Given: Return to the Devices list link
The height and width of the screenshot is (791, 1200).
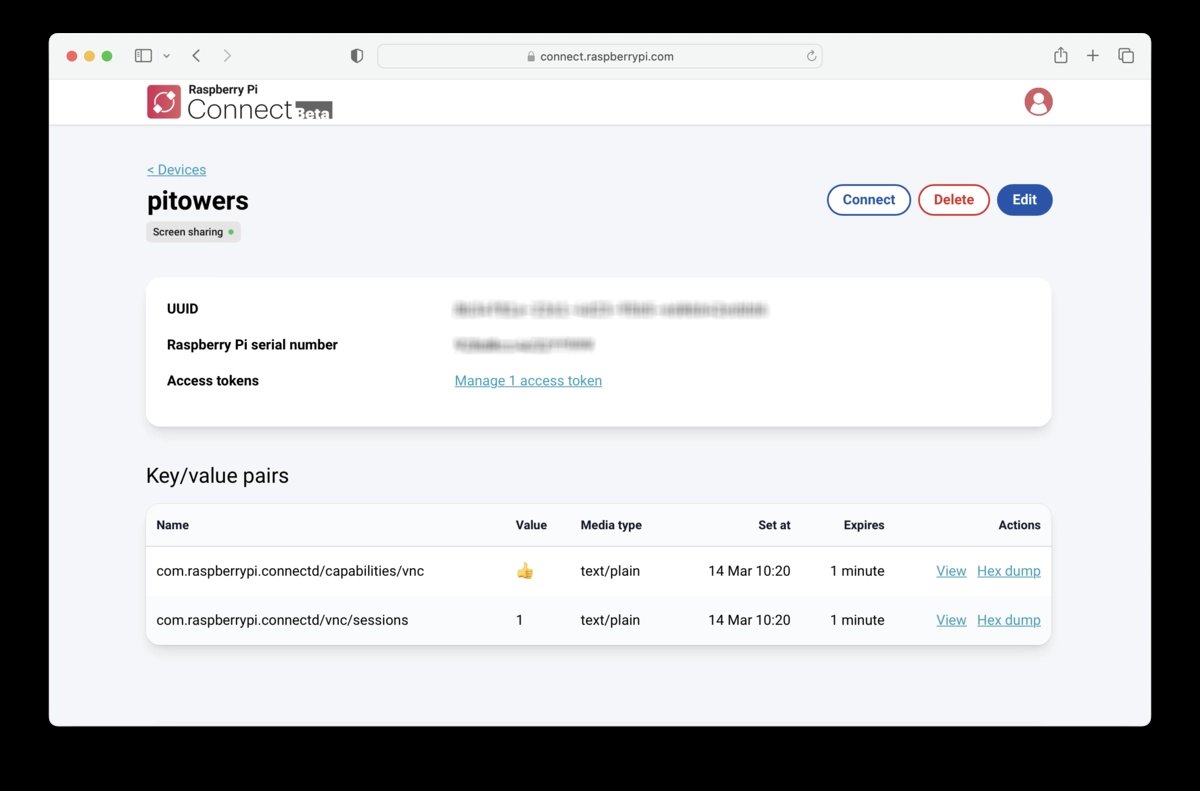Looking at the screenshot, I should point(177,170).
